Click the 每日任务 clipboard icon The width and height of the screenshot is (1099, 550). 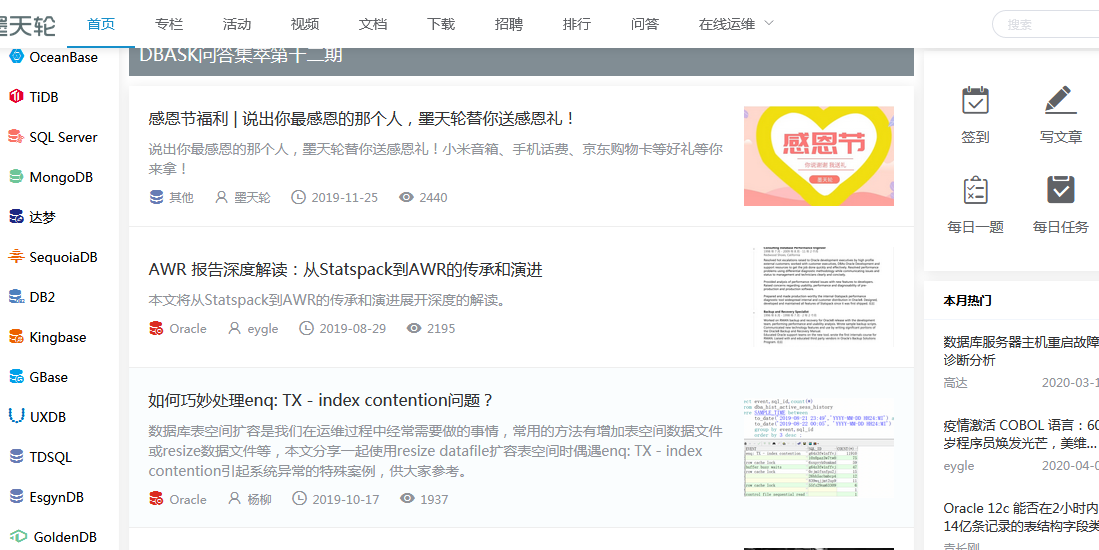coord(1060,189)
